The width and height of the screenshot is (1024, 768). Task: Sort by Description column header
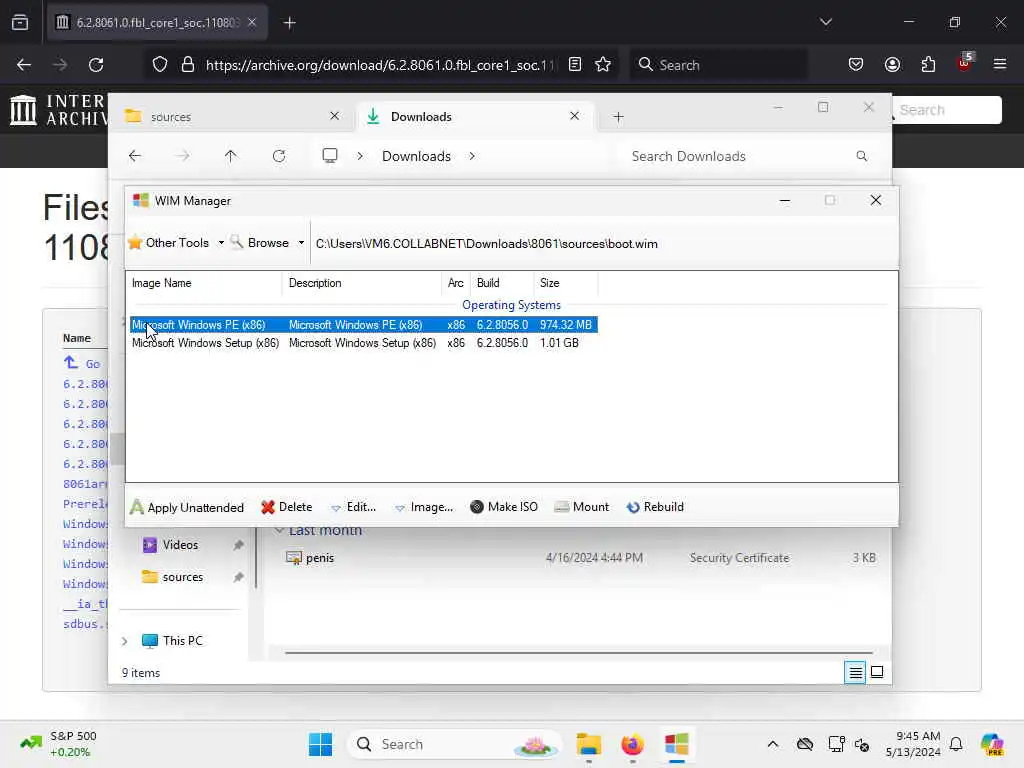coord(362,283)
